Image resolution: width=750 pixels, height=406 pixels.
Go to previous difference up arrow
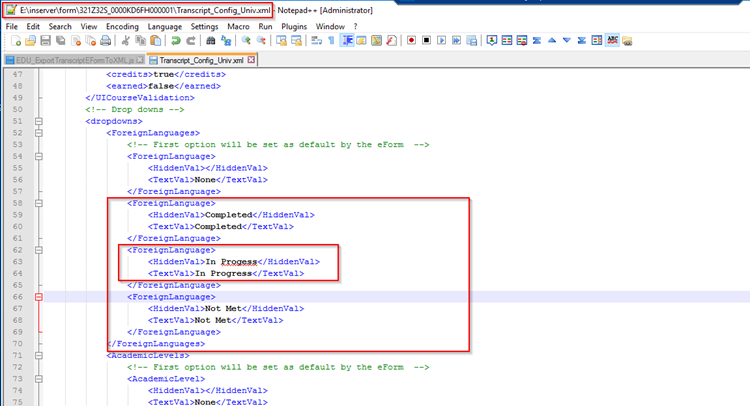pos(552,41)
